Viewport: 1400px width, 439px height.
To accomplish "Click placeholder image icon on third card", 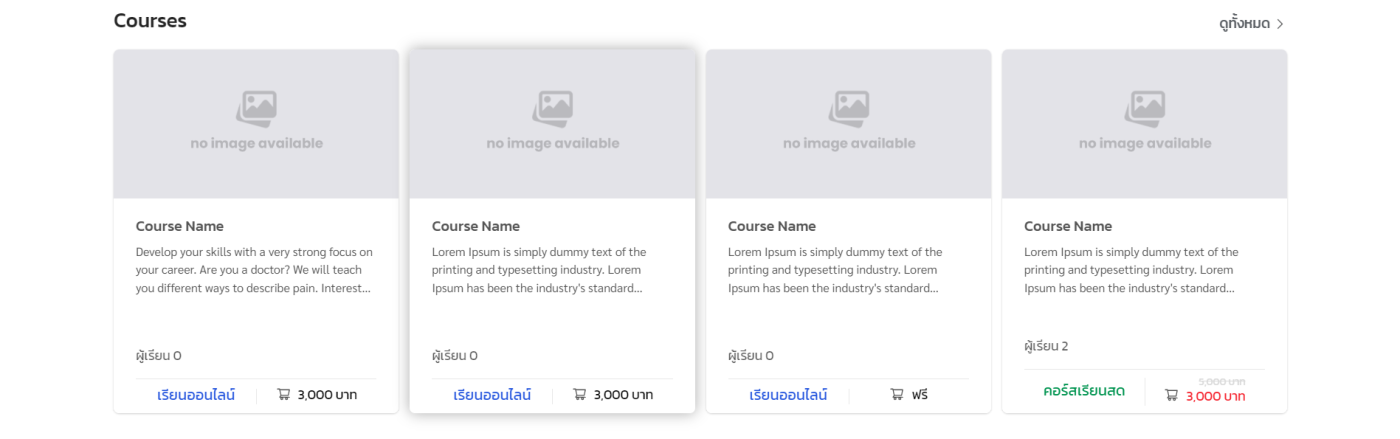I will click(849, 109).
